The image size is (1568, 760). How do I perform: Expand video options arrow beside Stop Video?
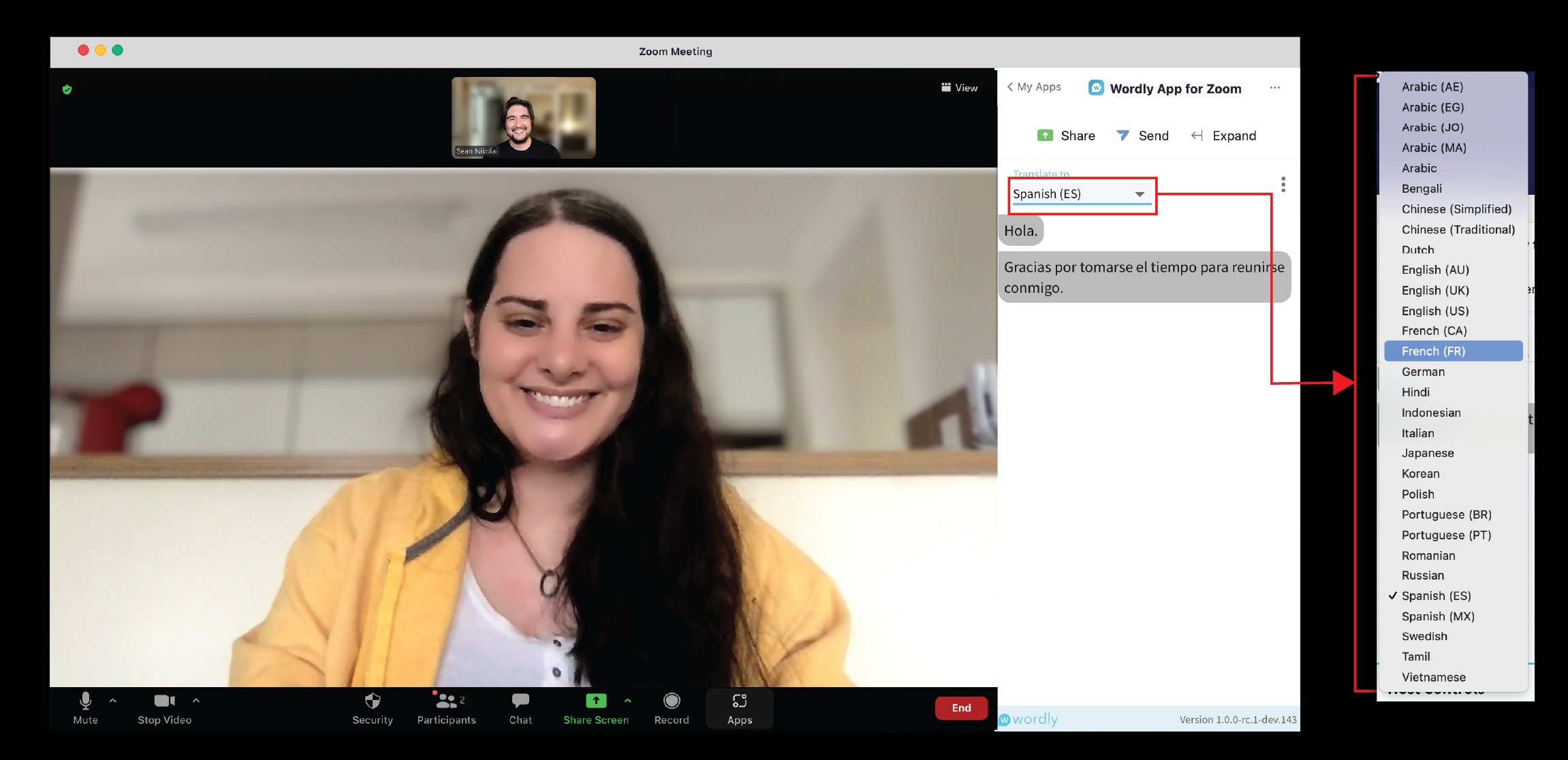point(196,700)
